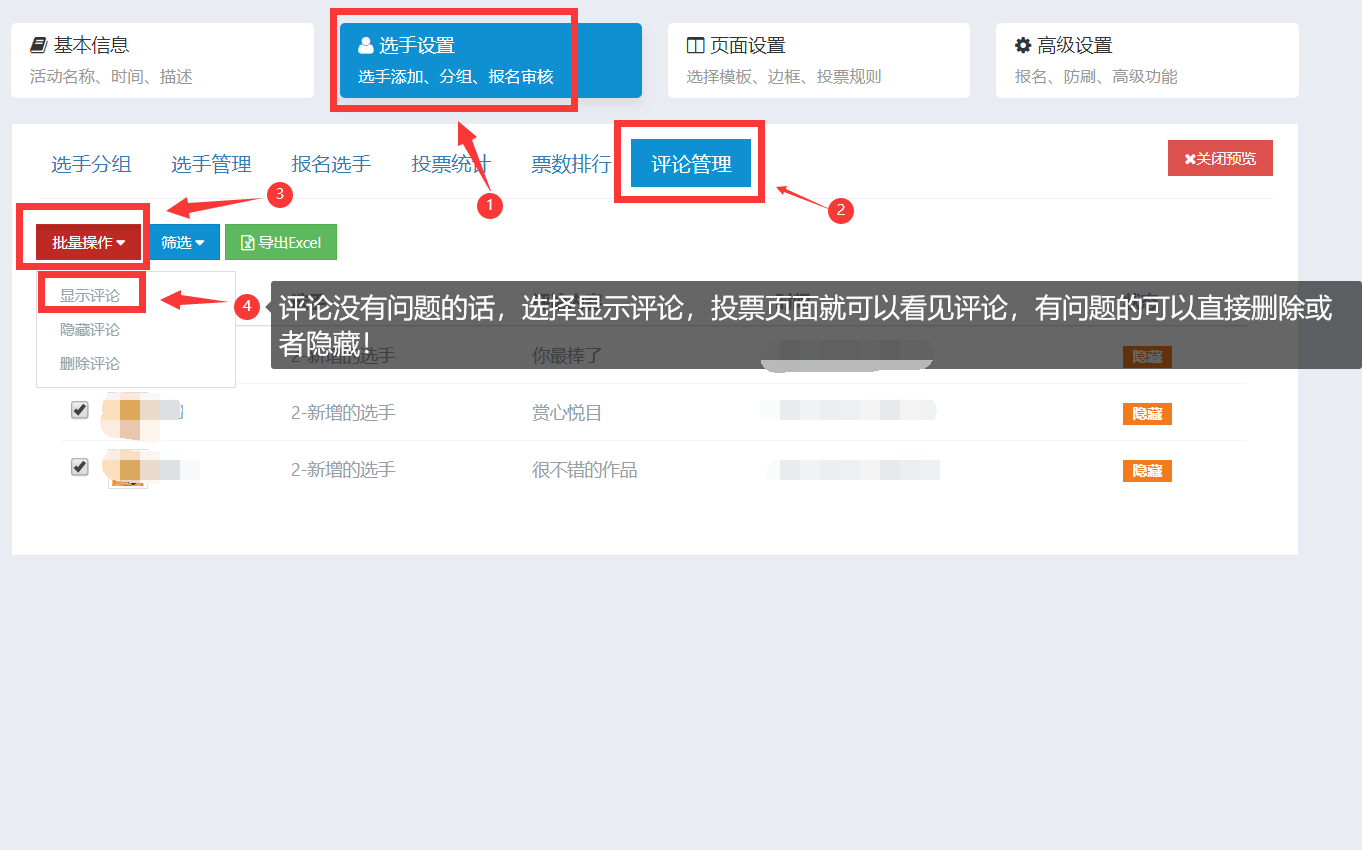Click the avatar thumbnail in 赏心悦目 row
The height and width of the screenshot is (850, 1362).
pos(128,412)
